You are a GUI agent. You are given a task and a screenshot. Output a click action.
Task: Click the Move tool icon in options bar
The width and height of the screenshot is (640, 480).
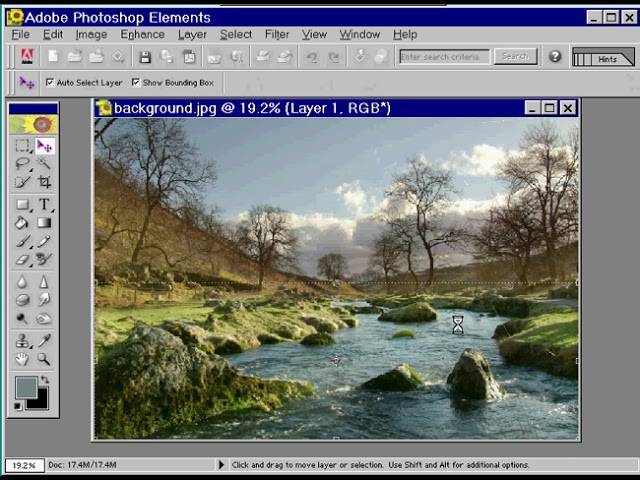pos(27,83)
